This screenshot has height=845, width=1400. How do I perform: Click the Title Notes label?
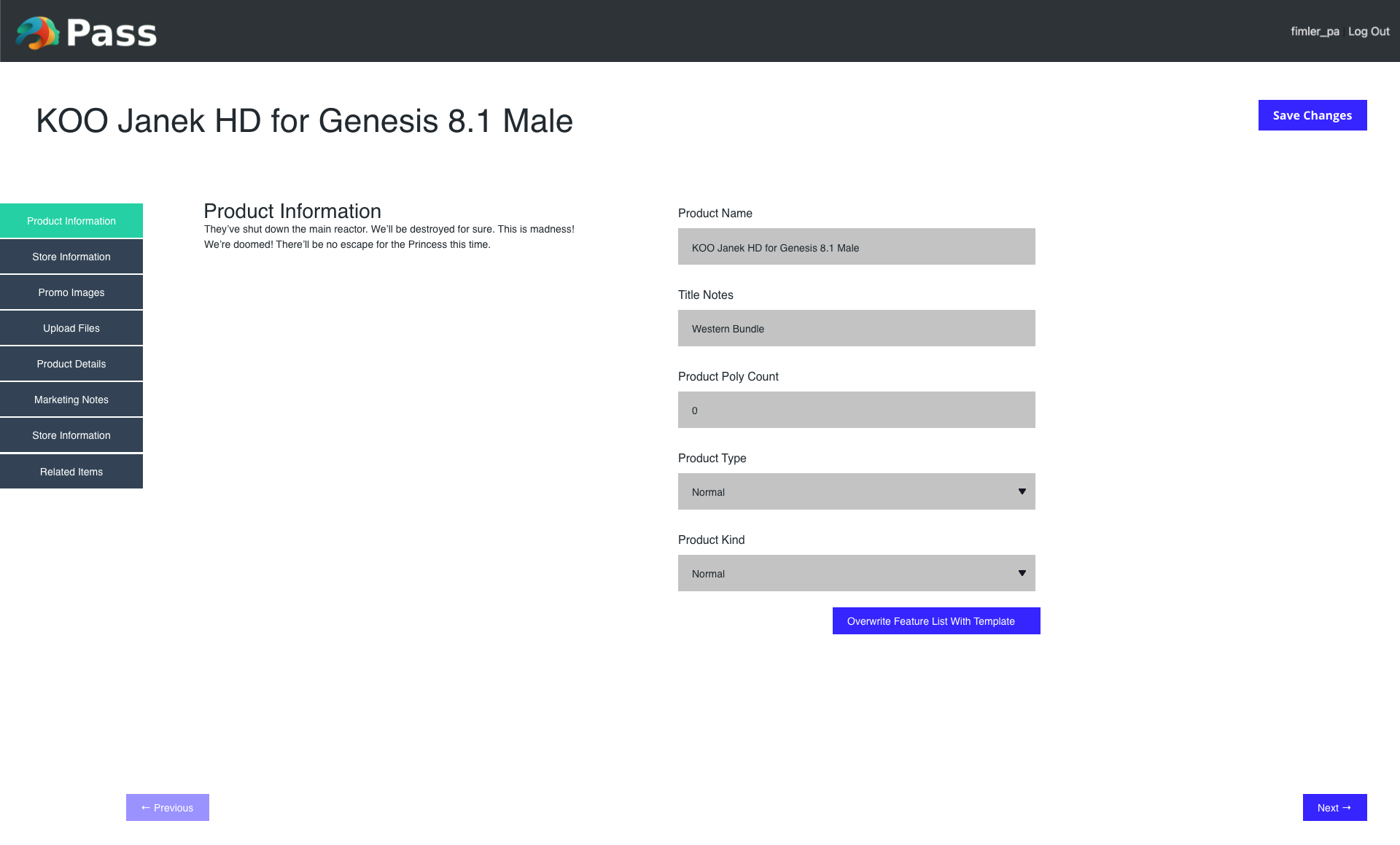[x=706, y=295]
